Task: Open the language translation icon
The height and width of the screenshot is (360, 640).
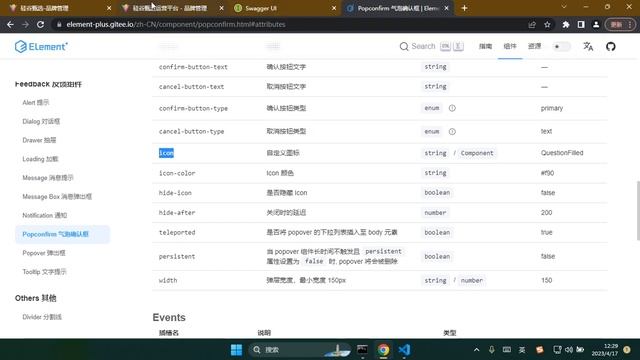Action: coord(588,47)
